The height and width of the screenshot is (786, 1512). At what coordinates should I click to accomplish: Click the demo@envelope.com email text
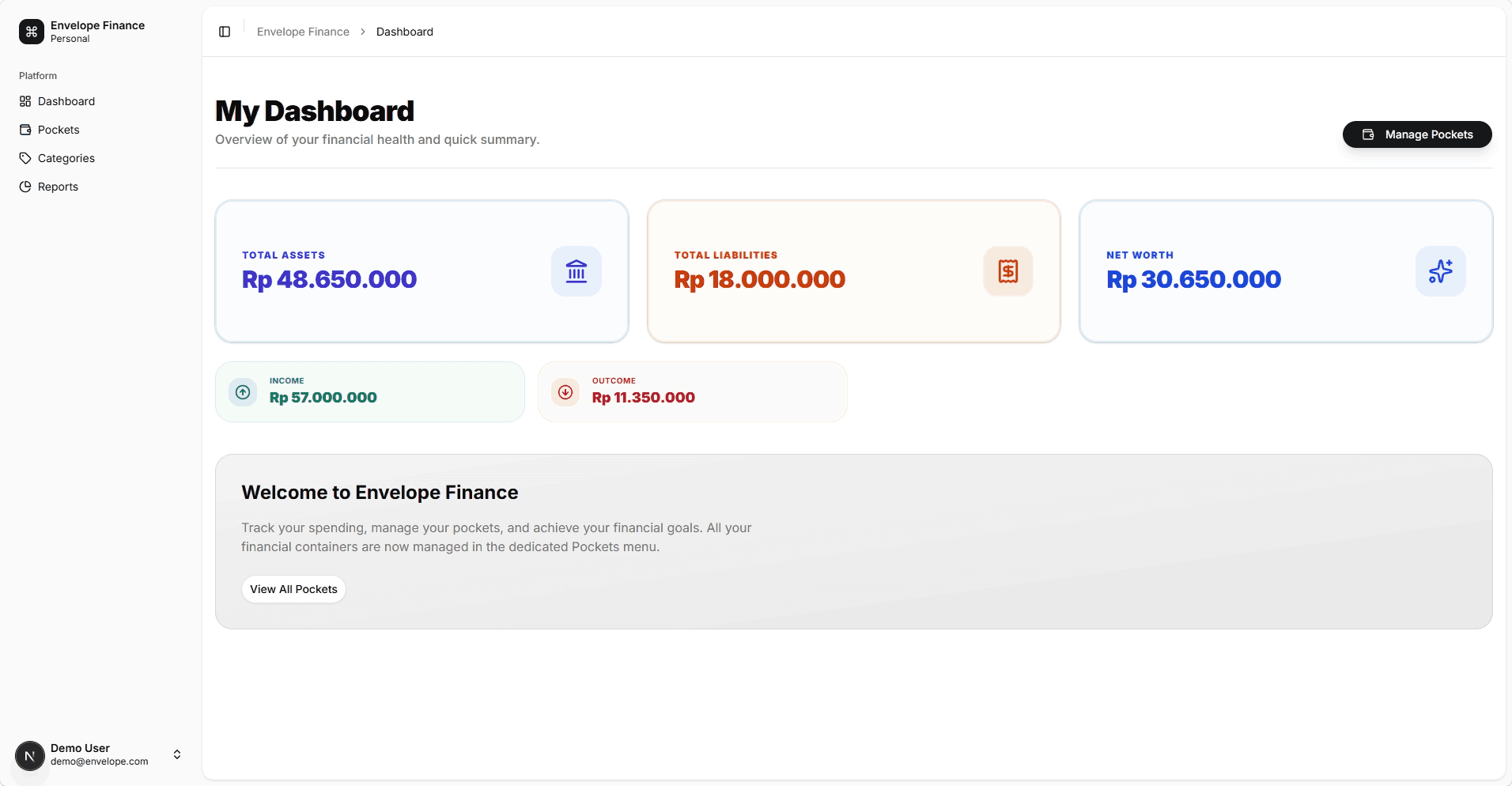tap(100, 761)
